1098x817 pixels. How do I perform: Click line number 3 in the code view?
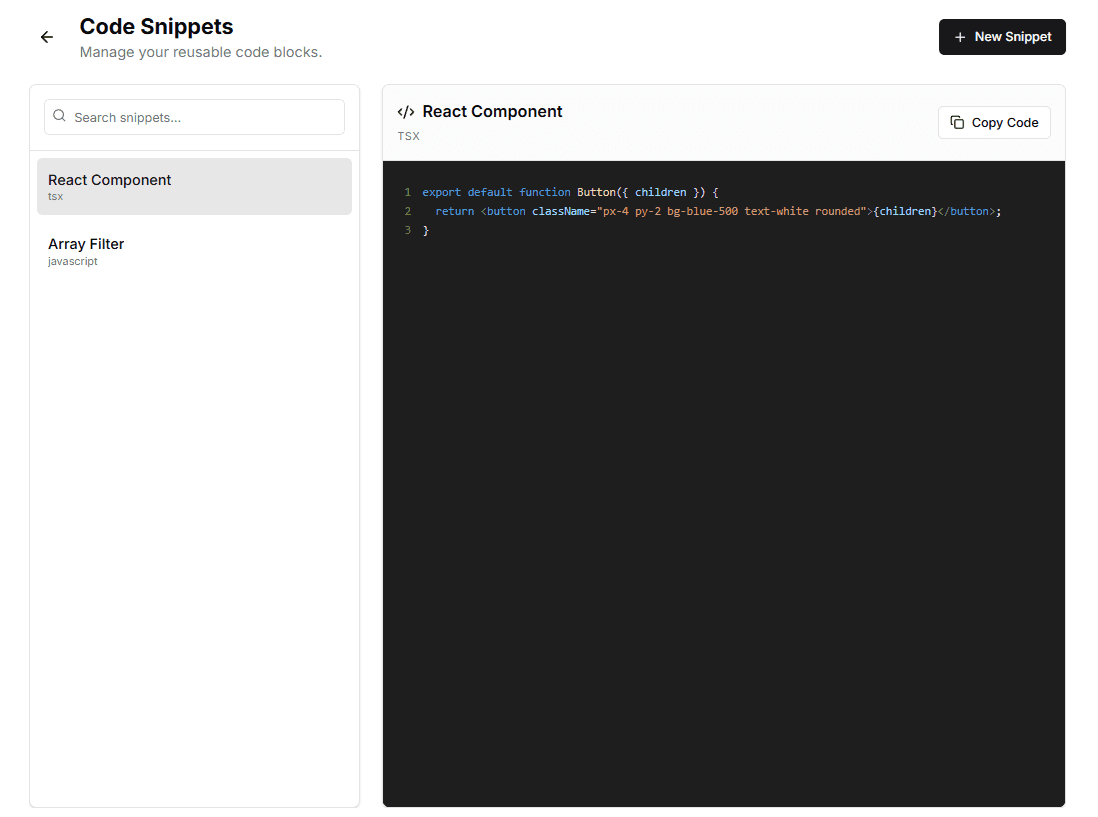(x=407, y=230)
